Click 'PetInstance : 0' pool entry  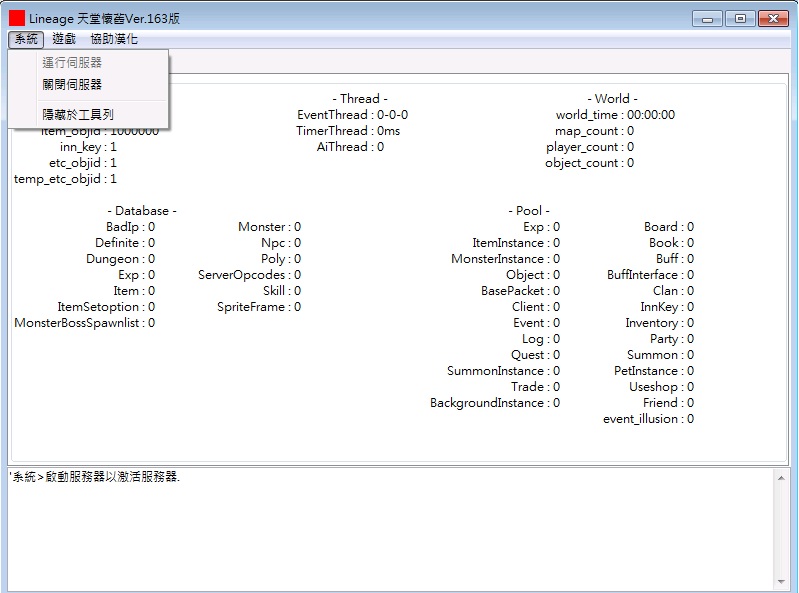point(654,371)
